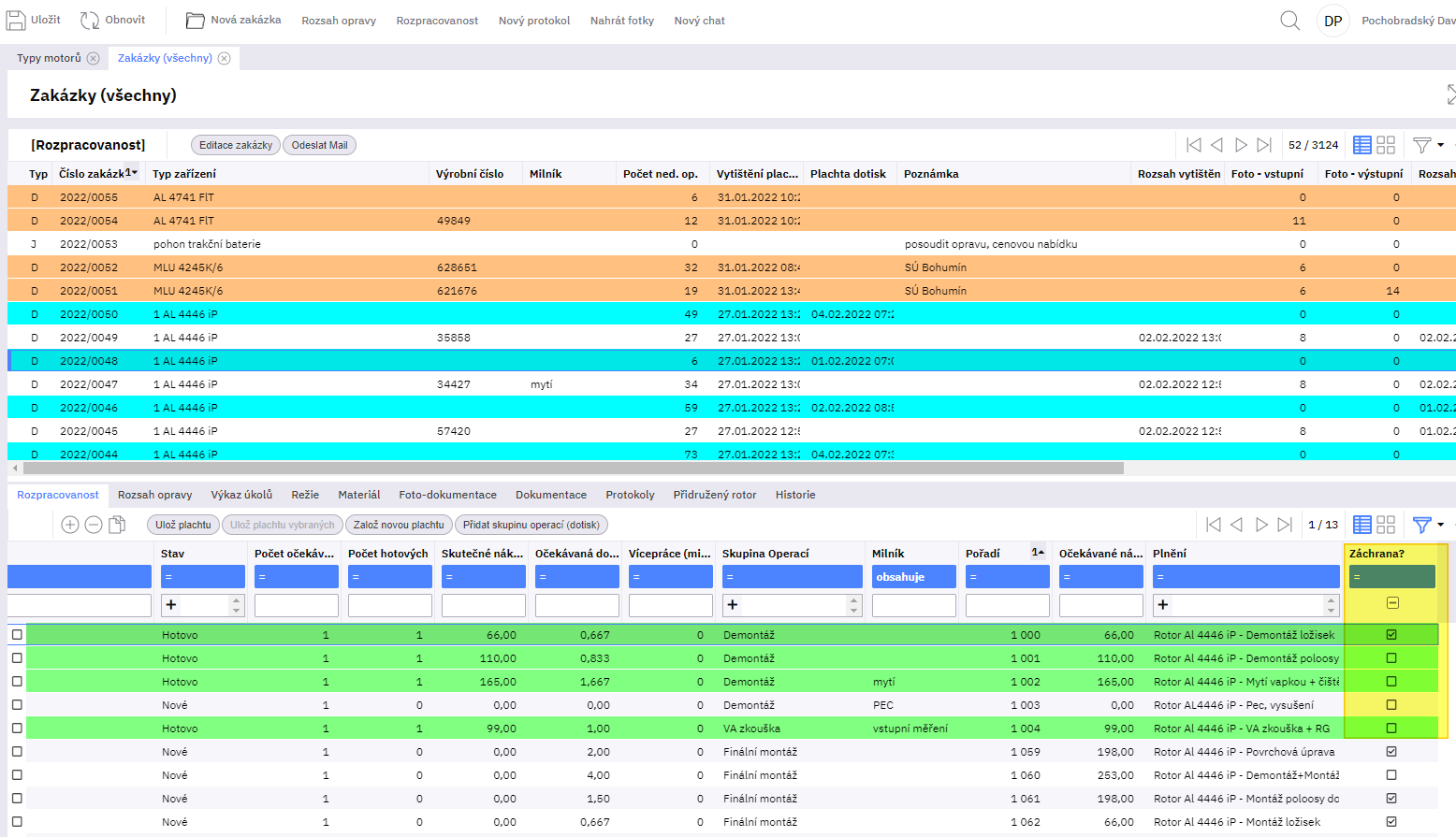Viewport: 1456px width, 837px height.
Task: Expand Skupina Operací filter combo box
Action: pos(853,605)
